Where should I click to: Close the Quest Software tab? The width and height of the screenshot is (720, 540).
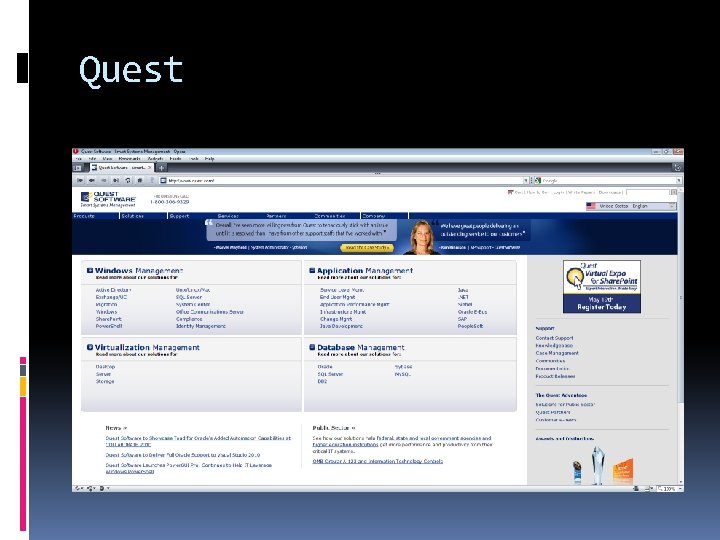tap(149, 168)
